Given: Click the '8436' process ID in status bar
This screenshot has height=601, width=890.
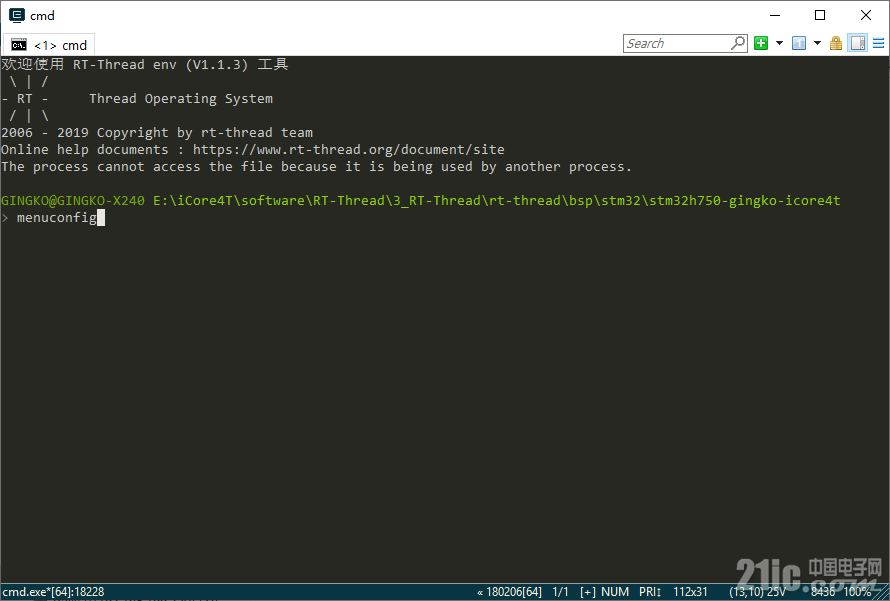Looking at the screenshot, I should tap(822, 592).
